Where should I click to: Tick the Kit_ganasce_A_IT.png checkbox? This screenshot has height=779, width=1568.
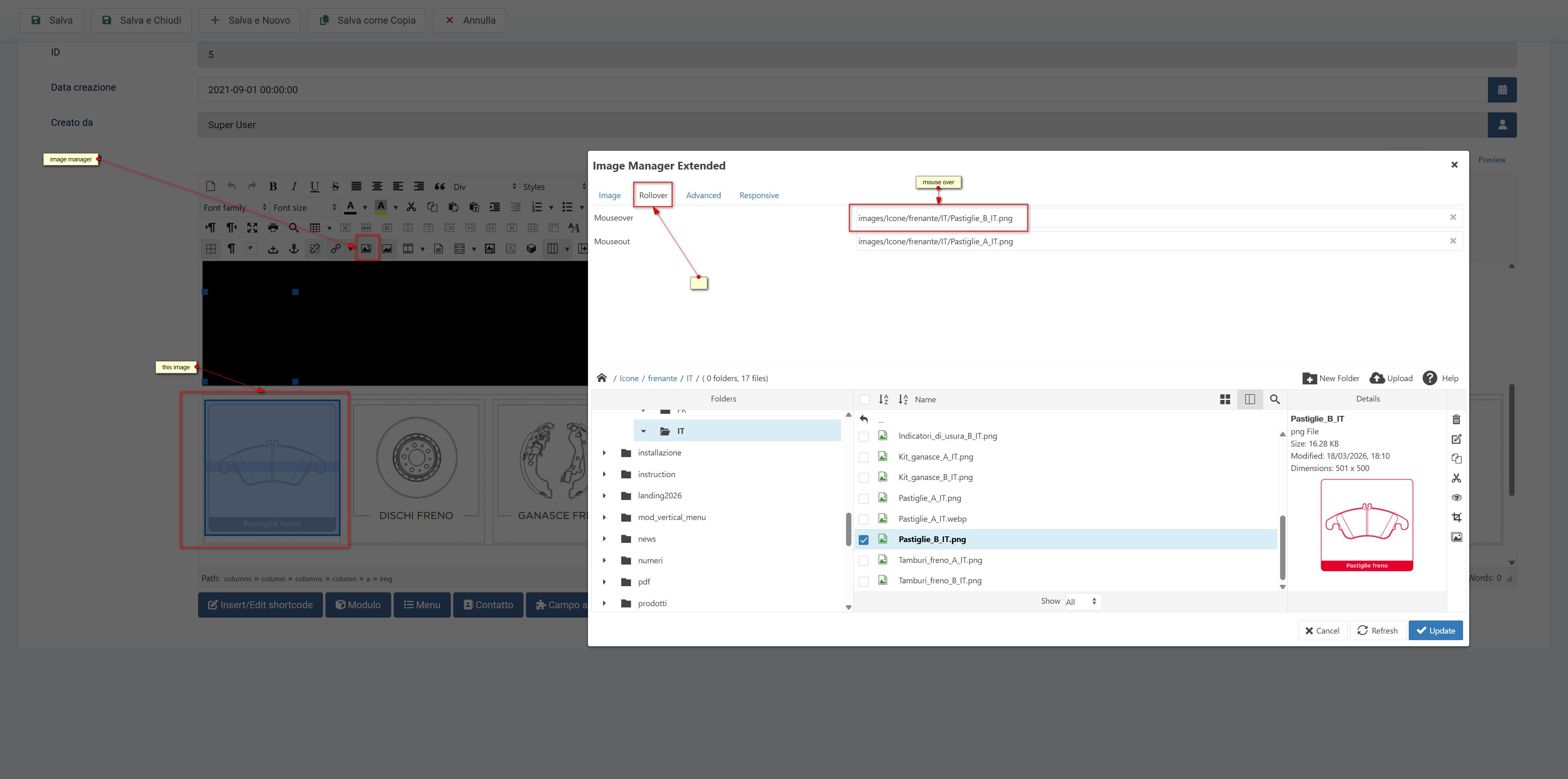[863, 458]
